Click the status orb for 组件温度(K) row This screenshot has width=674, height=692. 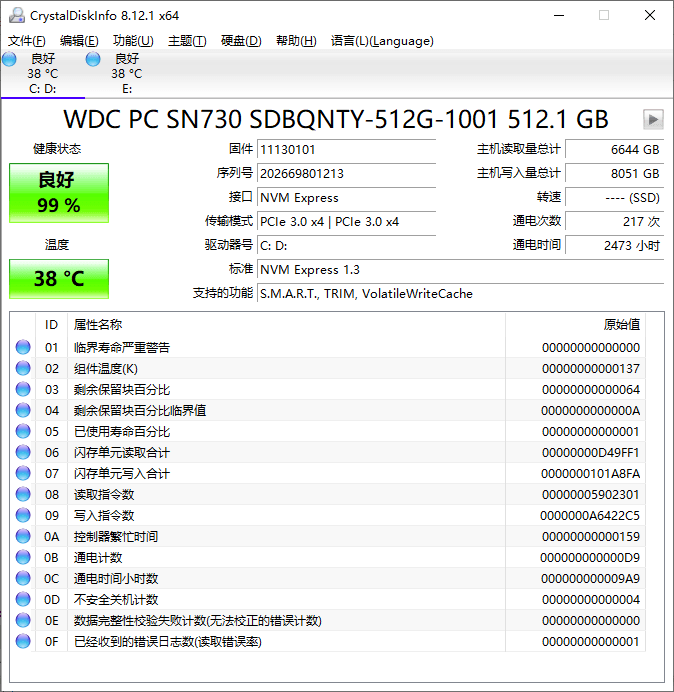point(23,369)
